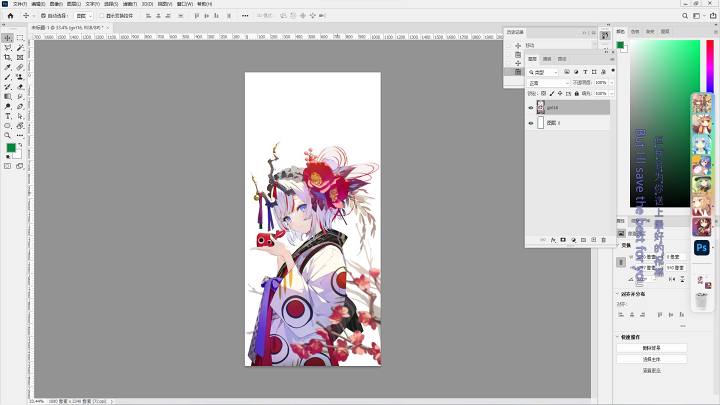Image resolution: width=720 pixels, height=405 pixels.
Task: Select the Rectangular Marquee tool
Action: point(20,38)
